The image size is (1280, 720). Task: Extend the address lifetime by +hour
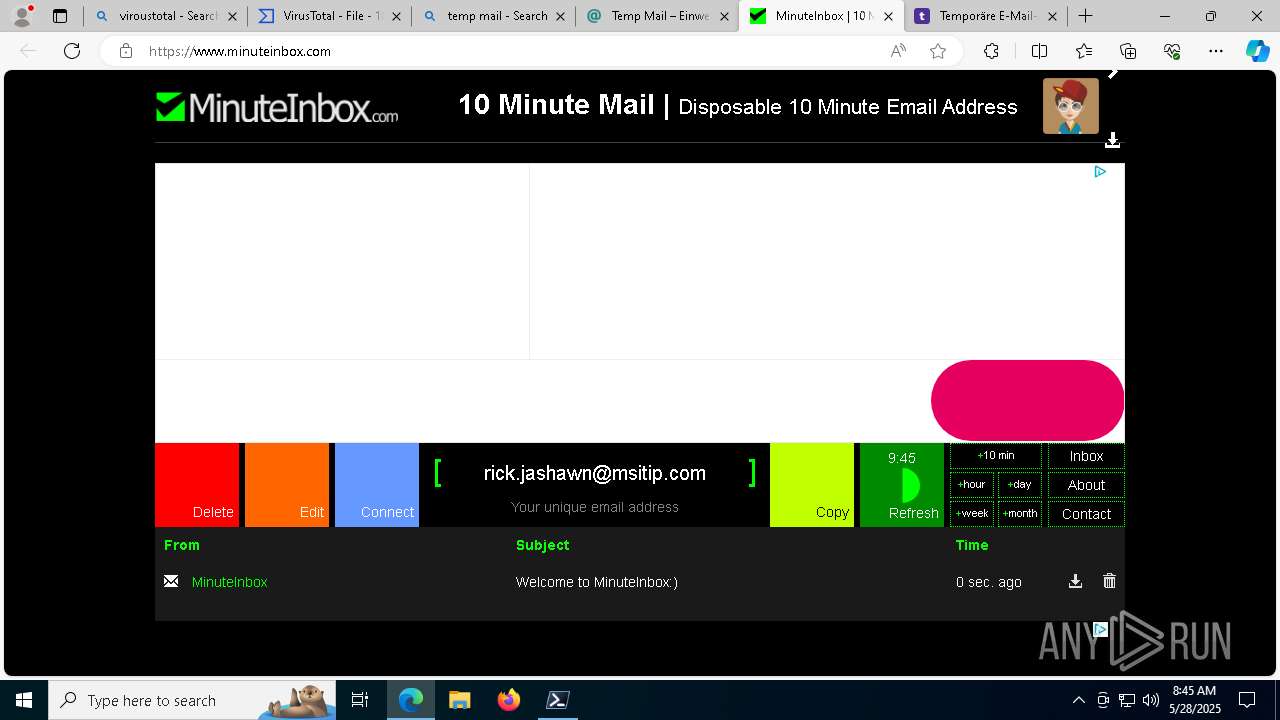click(972, 485)
